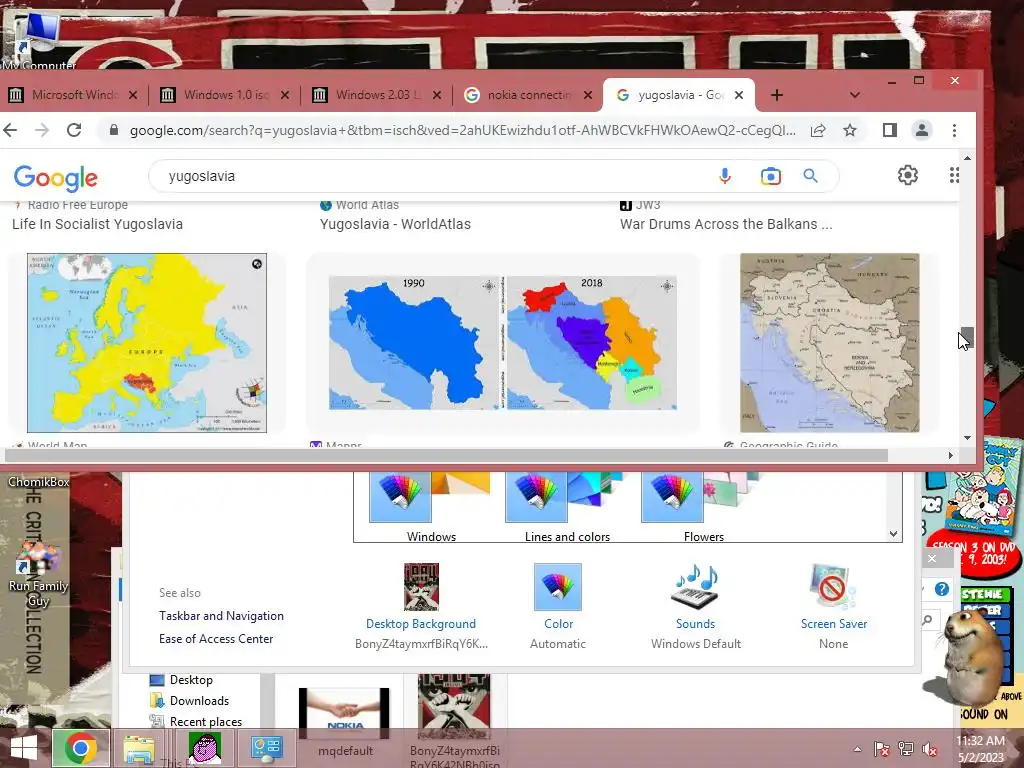1024x768 pixels.
Task: Open Google quick settings gear
Action: coord(908,175)
